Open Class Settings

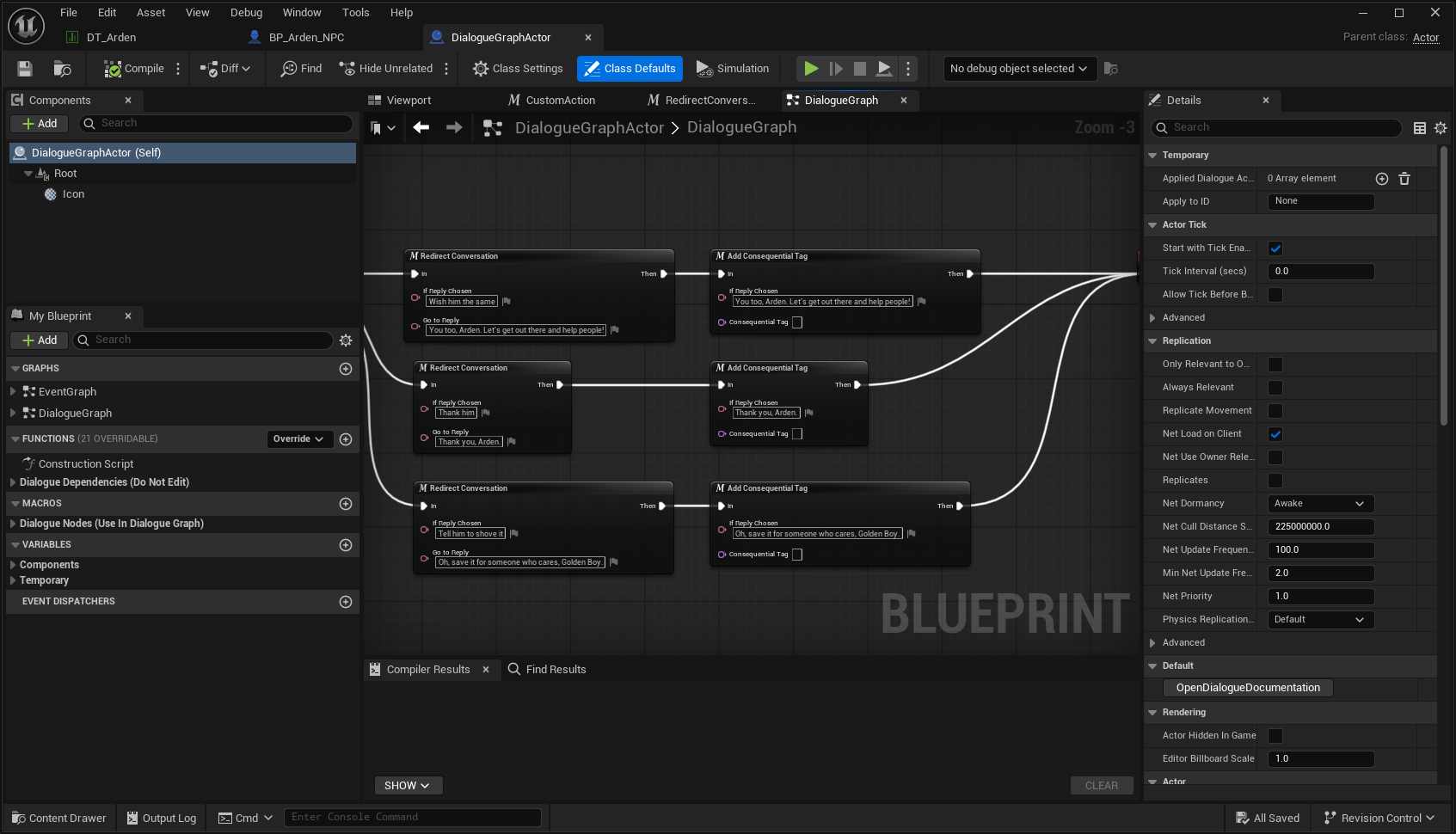(x=518, y=69)
